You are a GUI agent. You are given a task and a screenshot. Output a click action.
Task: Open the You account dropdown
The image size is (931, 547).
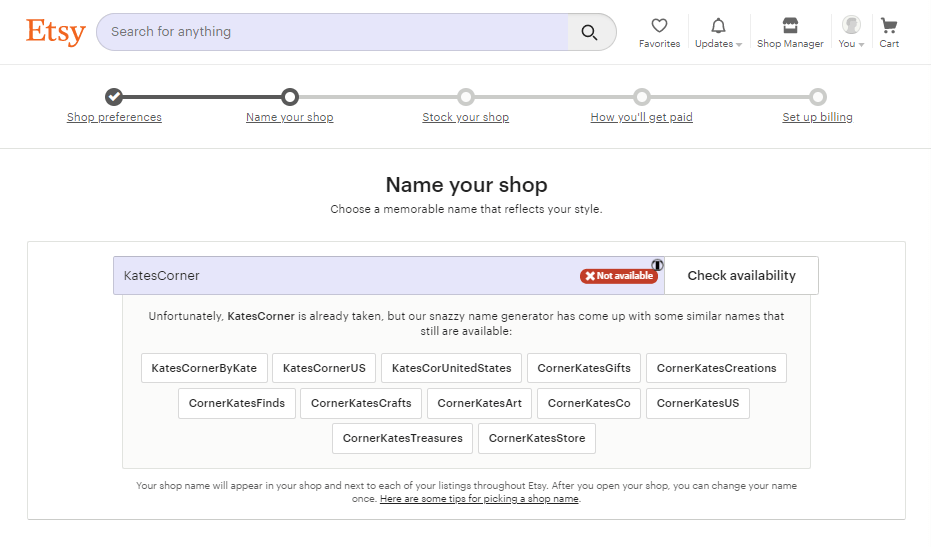tap(851, 33)
